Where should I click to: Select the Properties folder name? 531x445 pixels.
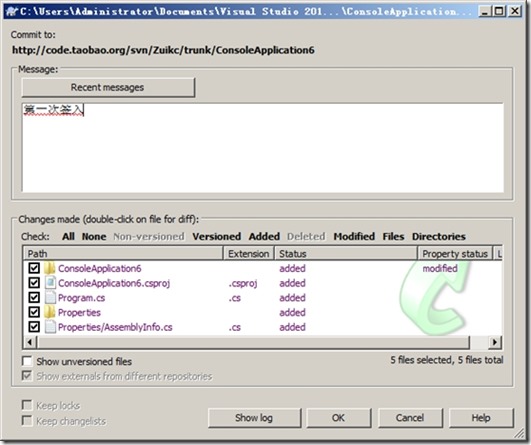pyautogui.click(x=79, y=312)
